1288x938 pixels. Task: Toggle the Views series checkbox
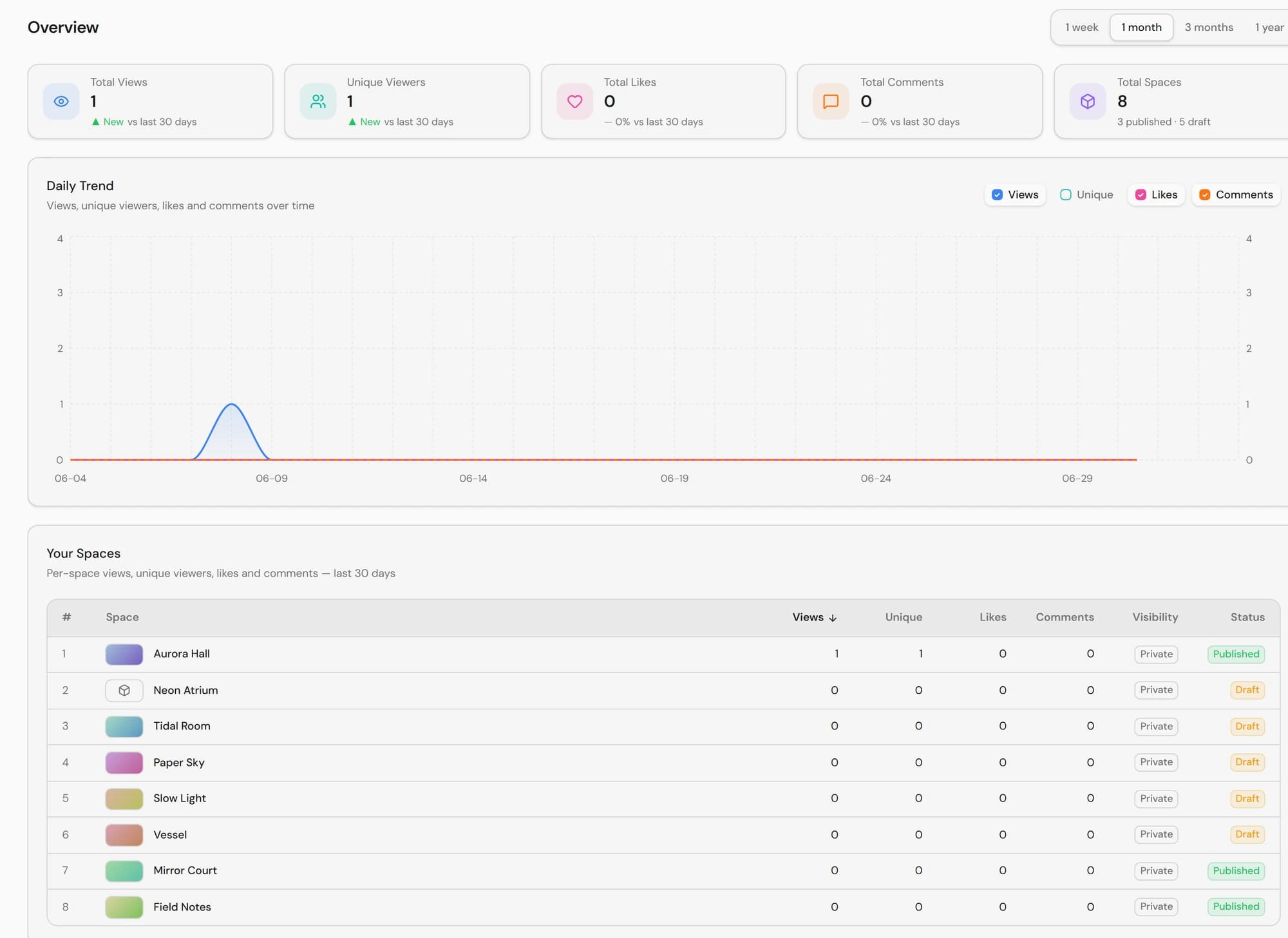(x=997, y=195)
